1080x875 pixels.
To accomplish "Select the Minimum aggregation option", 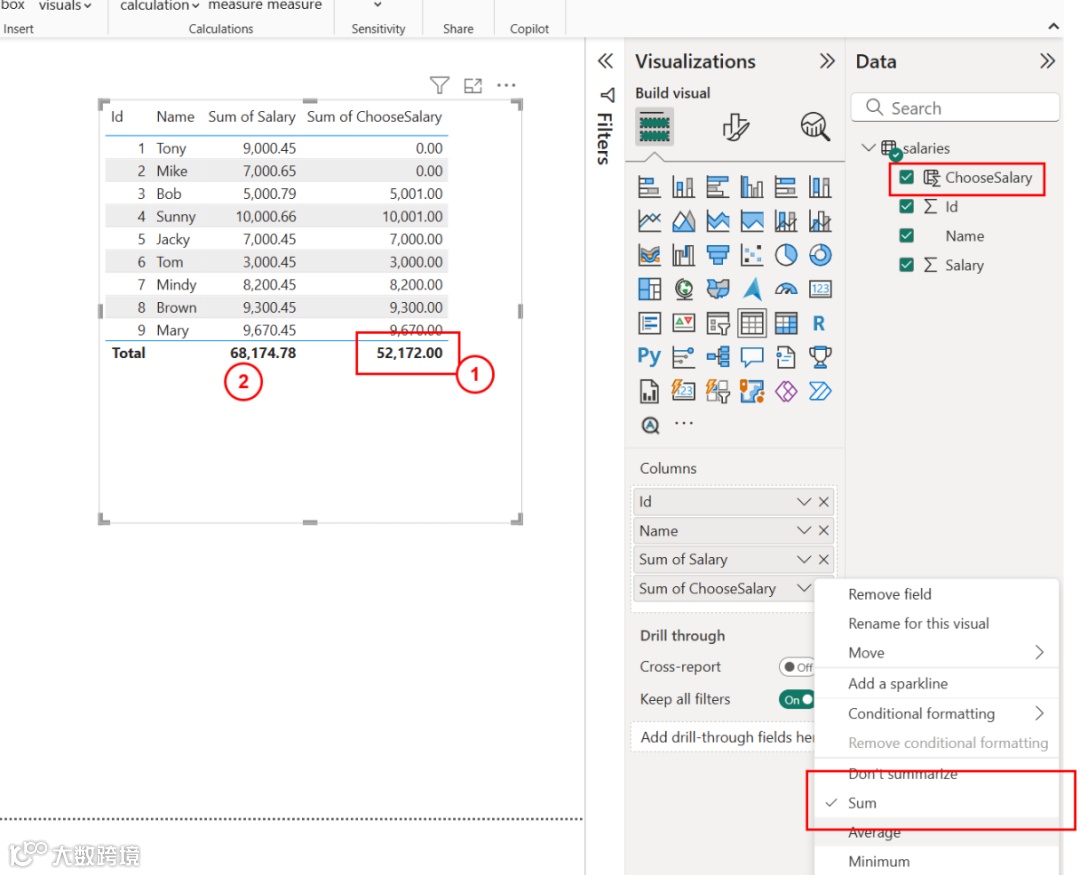I will (879, 861).
